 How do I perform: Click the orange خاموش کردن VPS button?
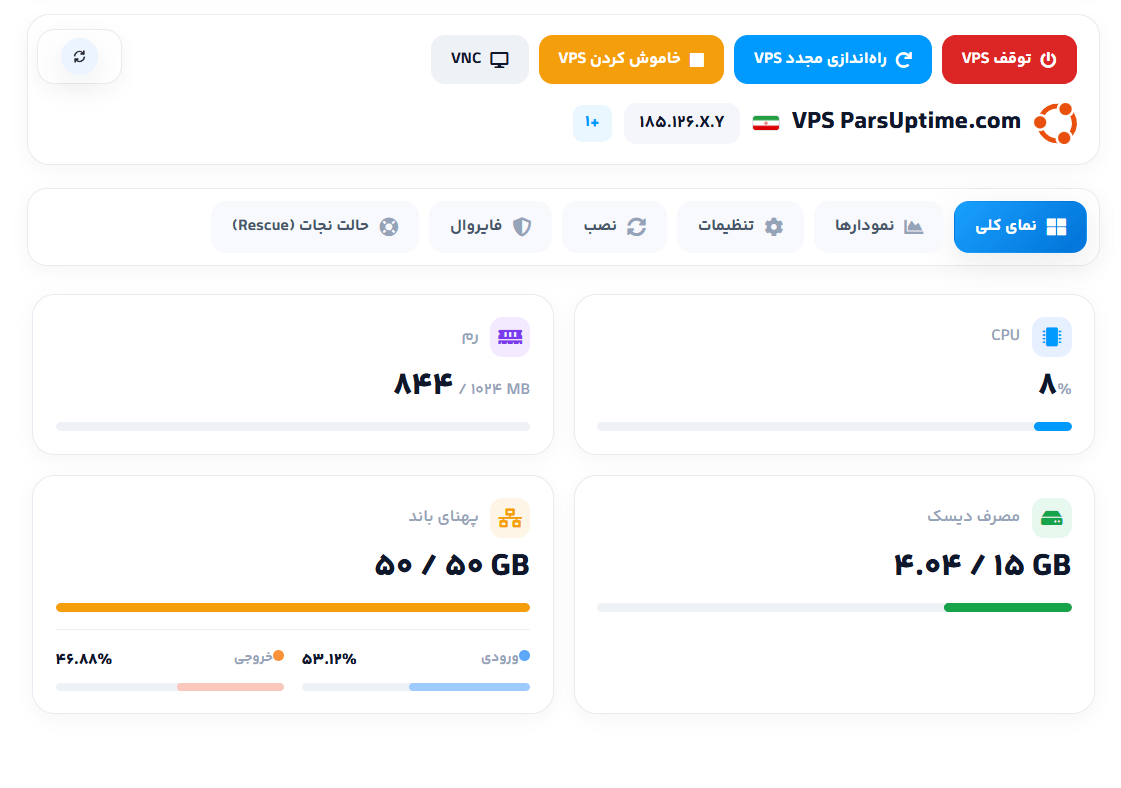[631, 59]
